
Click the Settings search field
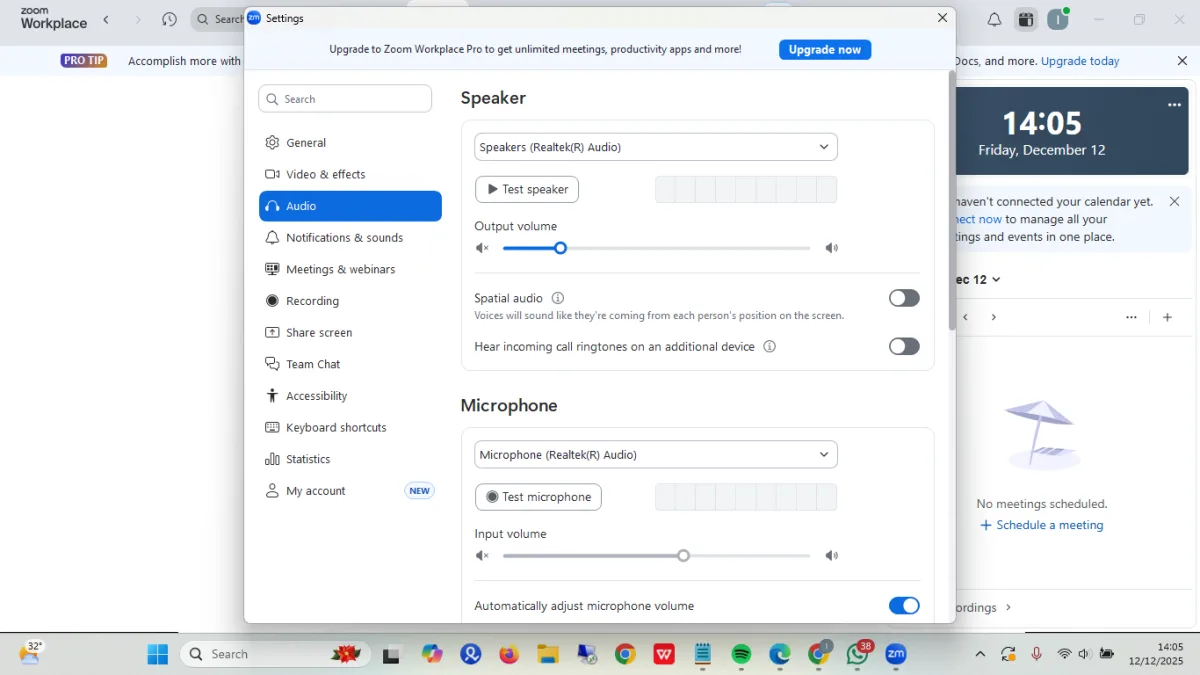(x=346, y=99)
